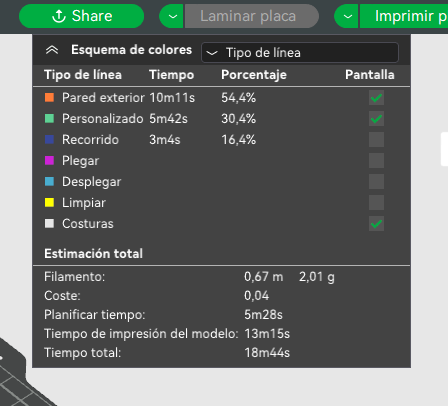Click the orange Pared exterior color swatch

click(49, 97)
